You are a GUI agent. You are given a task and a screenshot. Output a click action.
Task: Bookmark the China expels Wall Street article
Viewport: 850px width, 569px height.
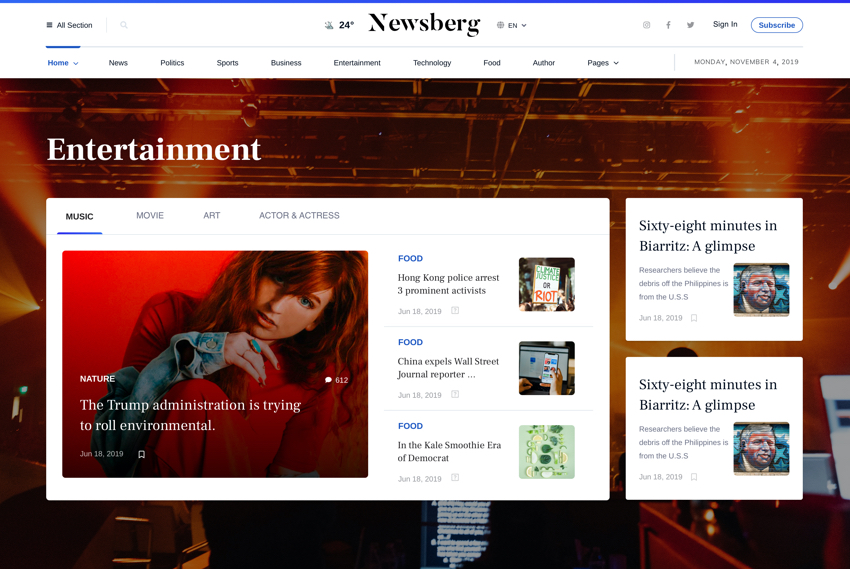(x=455, y=395)
